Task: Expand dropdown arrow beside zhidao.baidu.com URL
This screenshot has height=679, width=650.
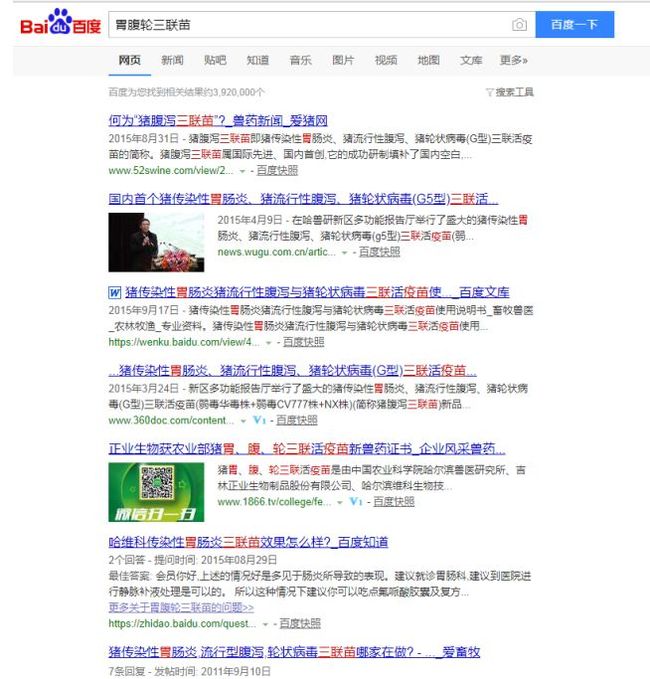Action: 265,624
